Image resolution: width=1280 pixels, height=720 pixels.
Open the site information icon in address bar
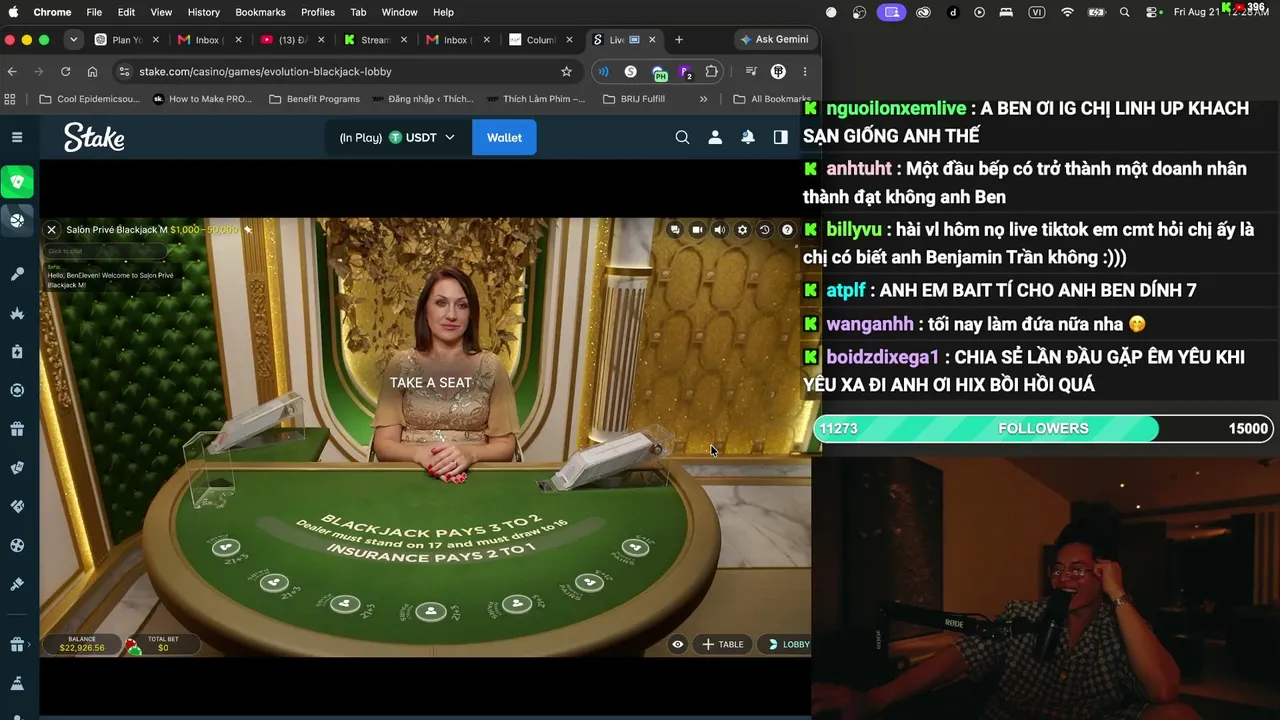click(x=124, y=72)
